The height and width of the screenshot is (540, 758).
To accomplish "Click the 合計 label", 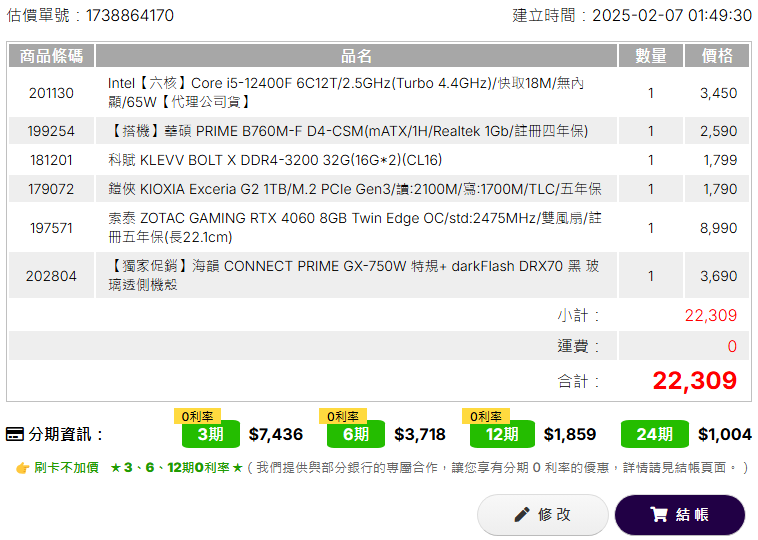I will click(x=579, y=381).
